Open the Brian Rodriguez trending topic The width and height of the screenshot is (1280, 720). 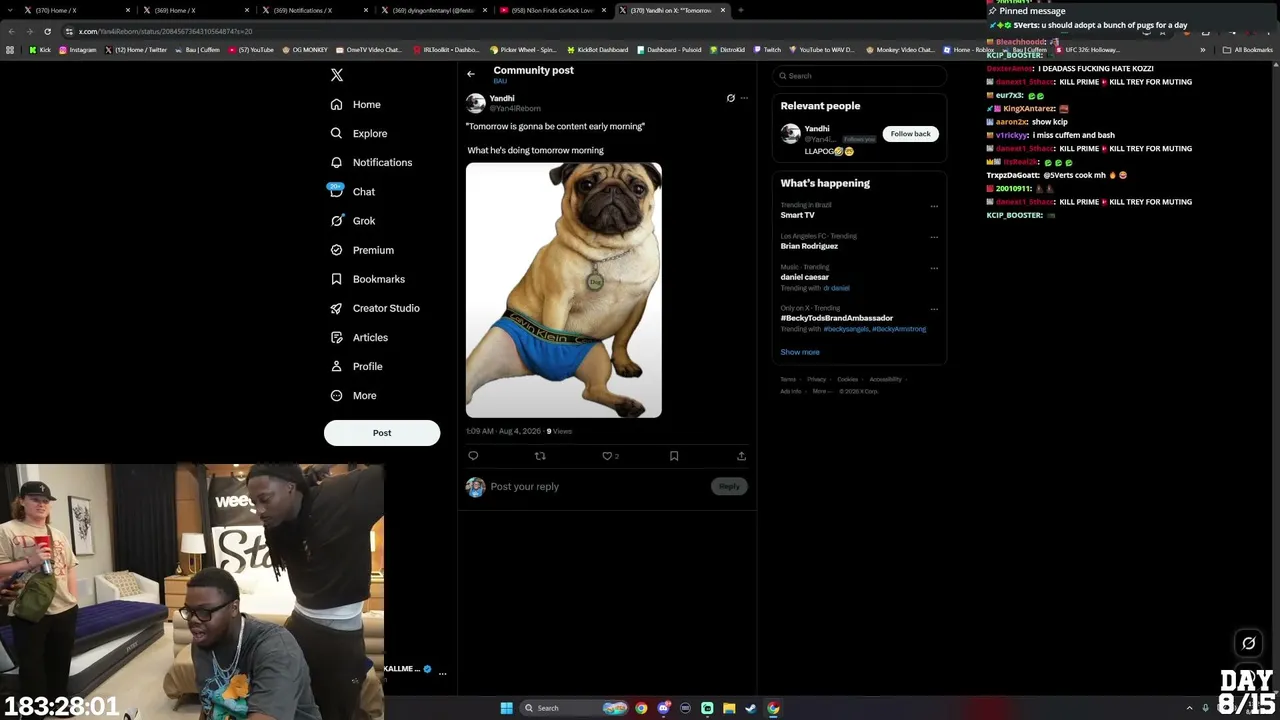pos(809,246)
